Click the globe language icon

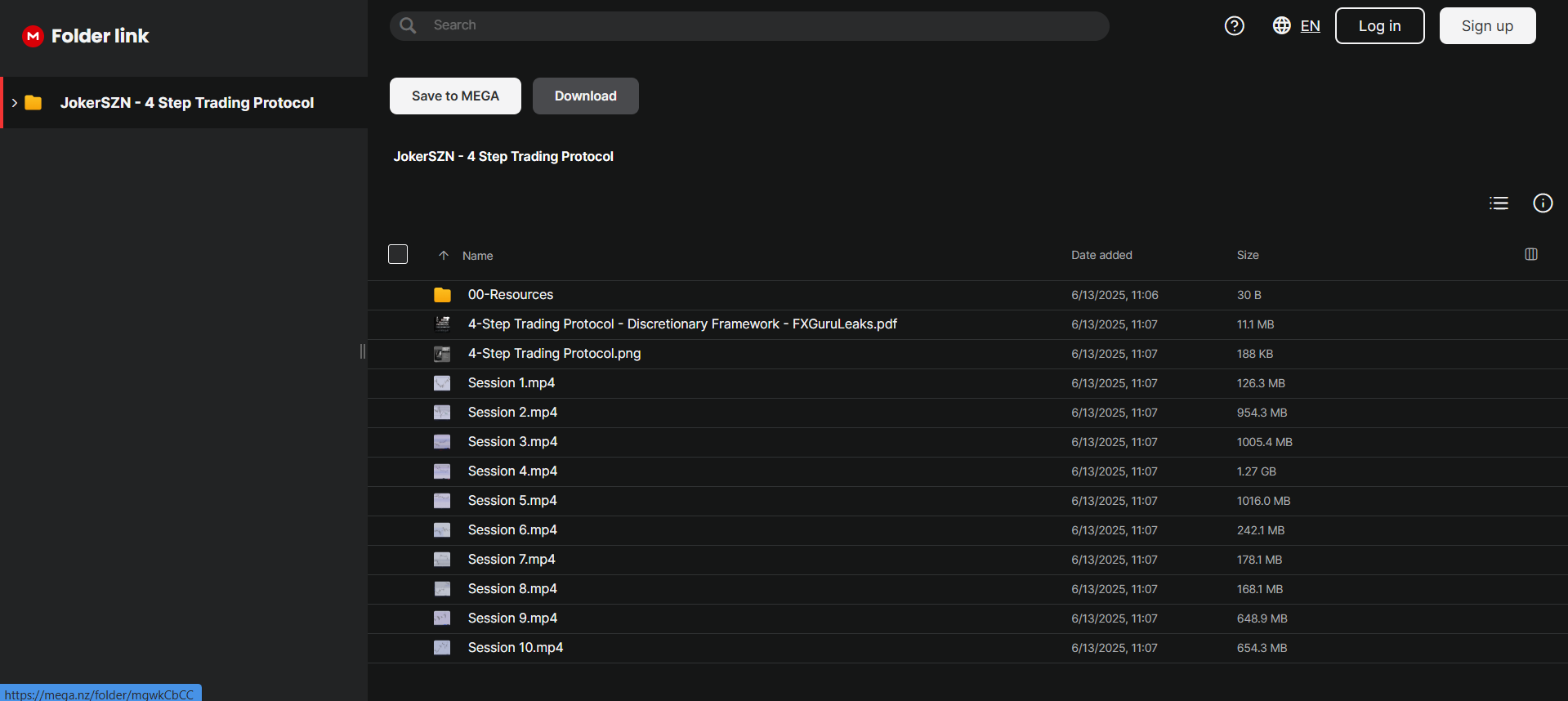tap(1281, 25)
